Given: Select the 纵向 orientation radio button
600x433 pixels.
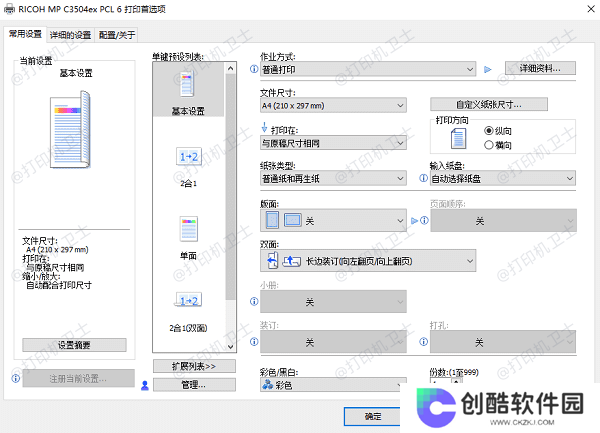Looking at the screenshot, I should [x=489, y=131].
